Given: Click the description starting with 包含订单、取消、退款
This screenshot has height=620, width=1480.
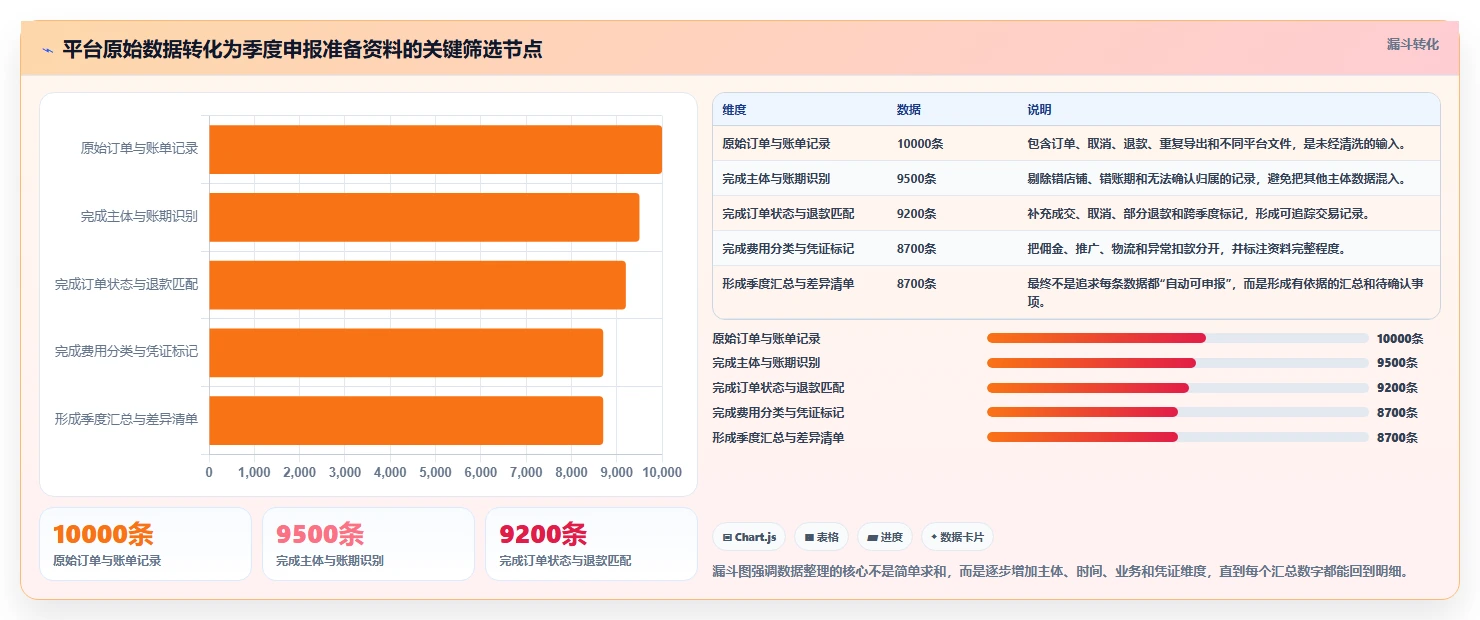Looking at the screenshot, I should click(1217, 144).
